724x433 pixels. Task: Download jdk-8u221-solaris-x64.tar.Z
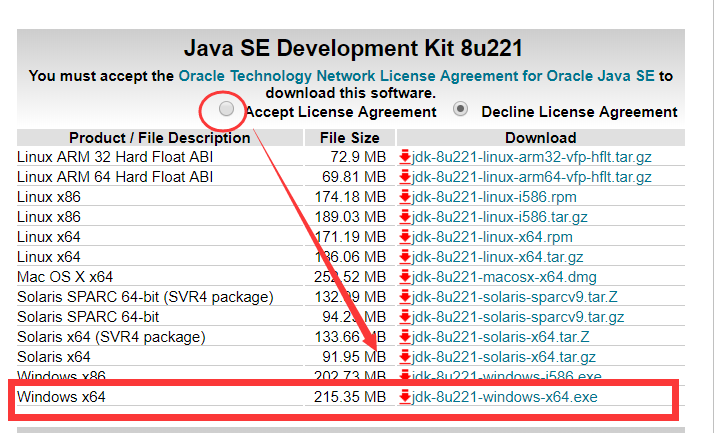(x=501, y=337)
